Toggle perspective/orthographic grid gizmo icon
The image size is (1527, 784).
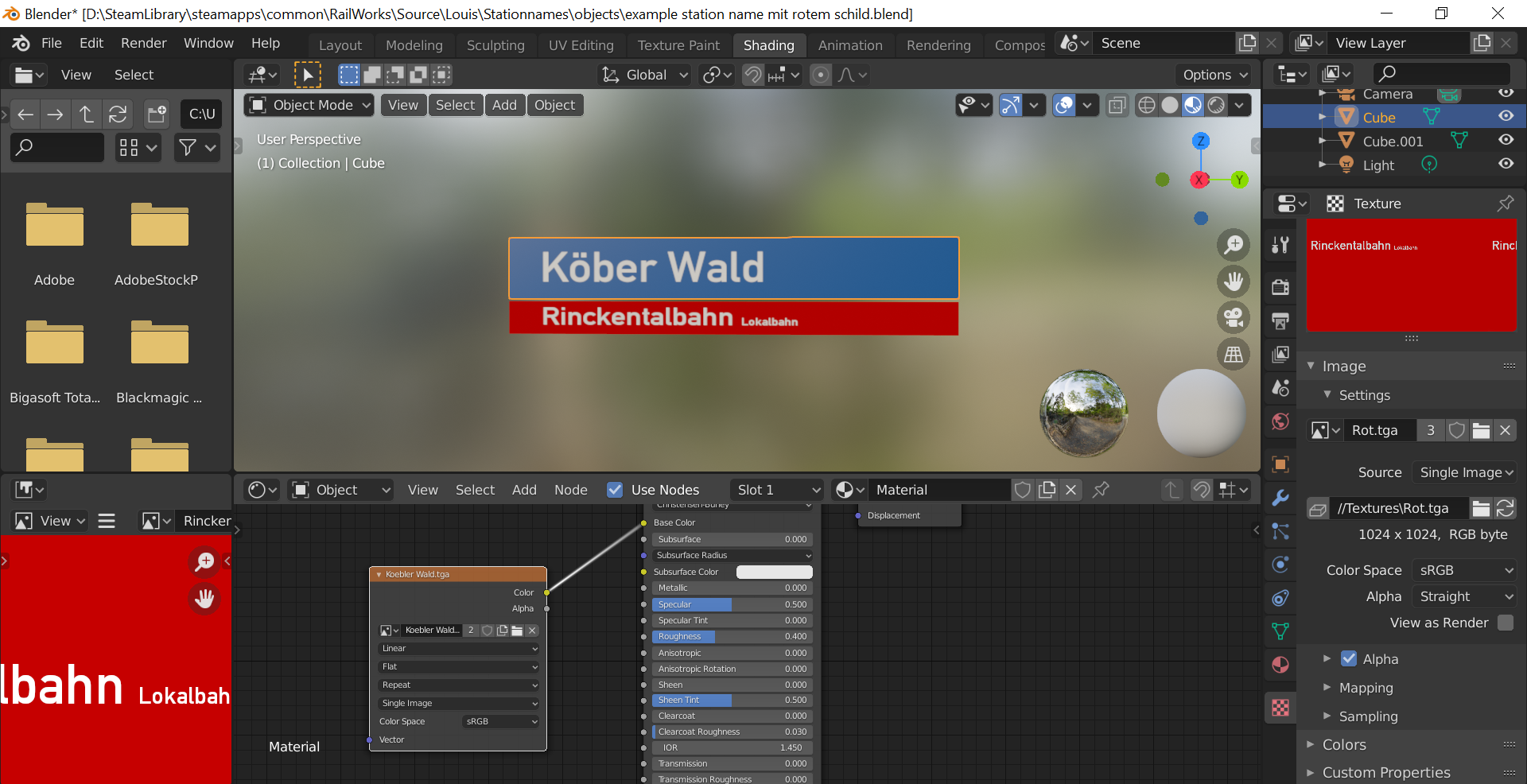1234,355
